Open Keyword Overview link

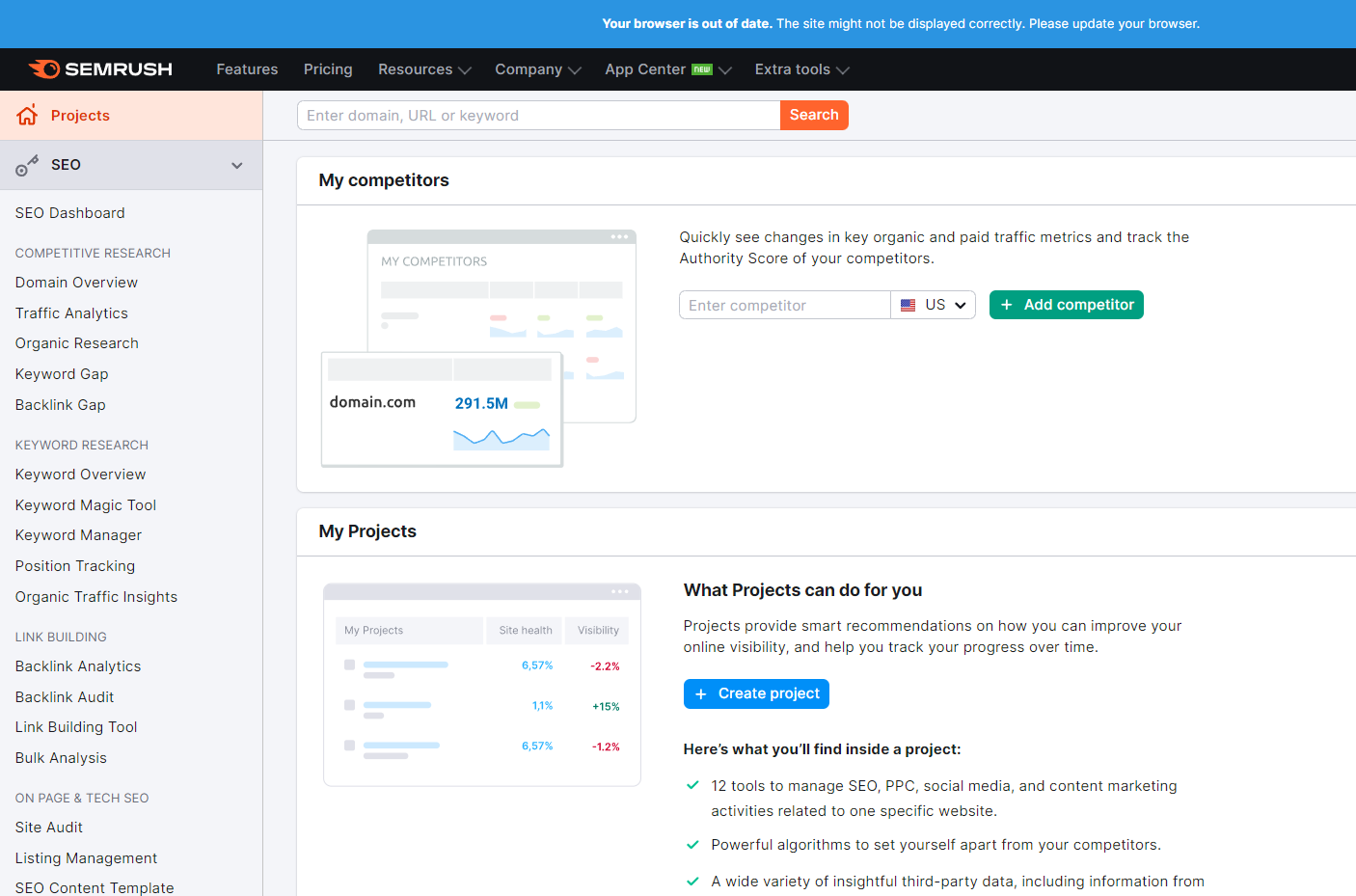click(81, 475)
